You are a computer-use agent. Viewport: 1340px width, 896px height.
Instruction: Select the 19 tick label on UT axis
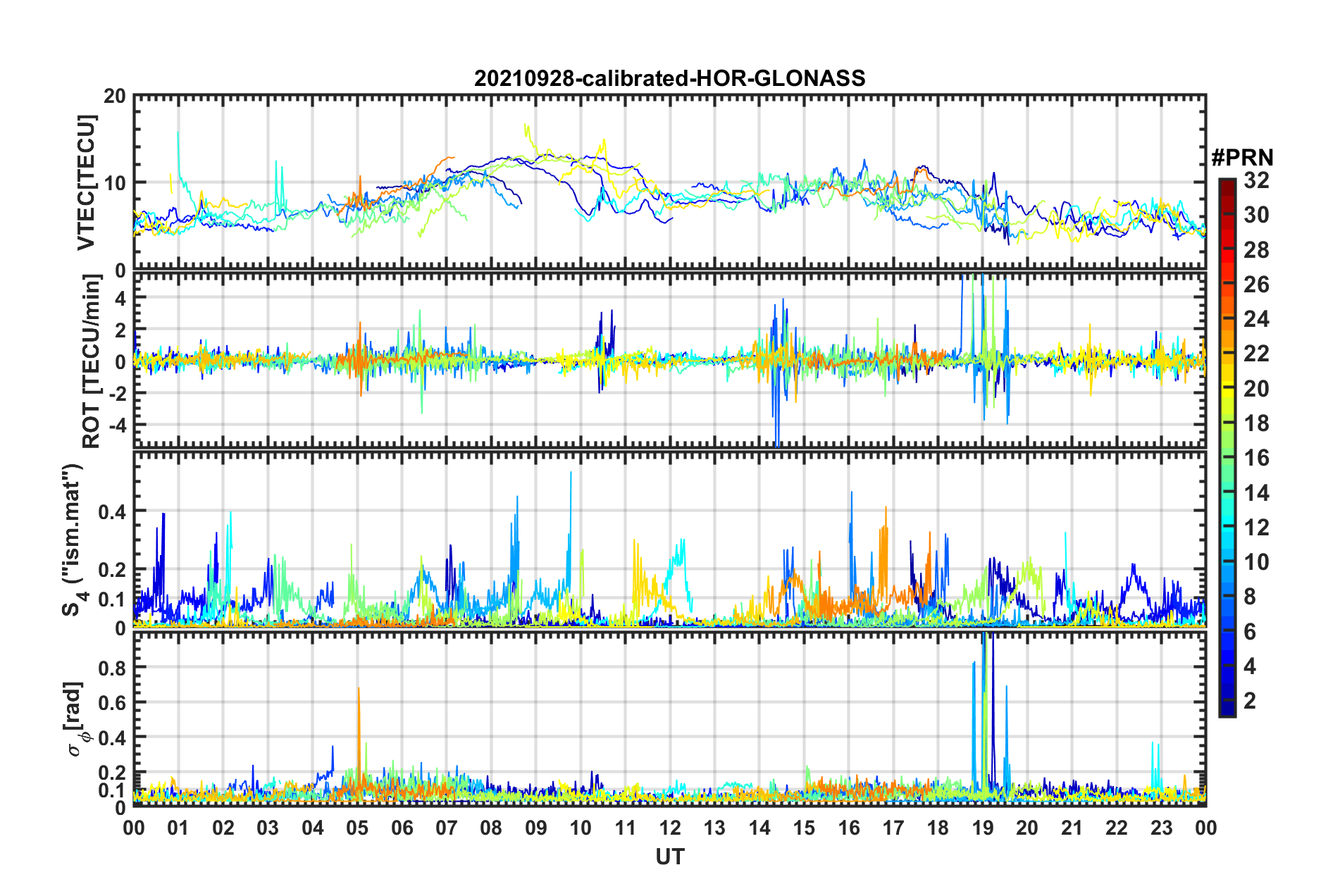[983, 828]
